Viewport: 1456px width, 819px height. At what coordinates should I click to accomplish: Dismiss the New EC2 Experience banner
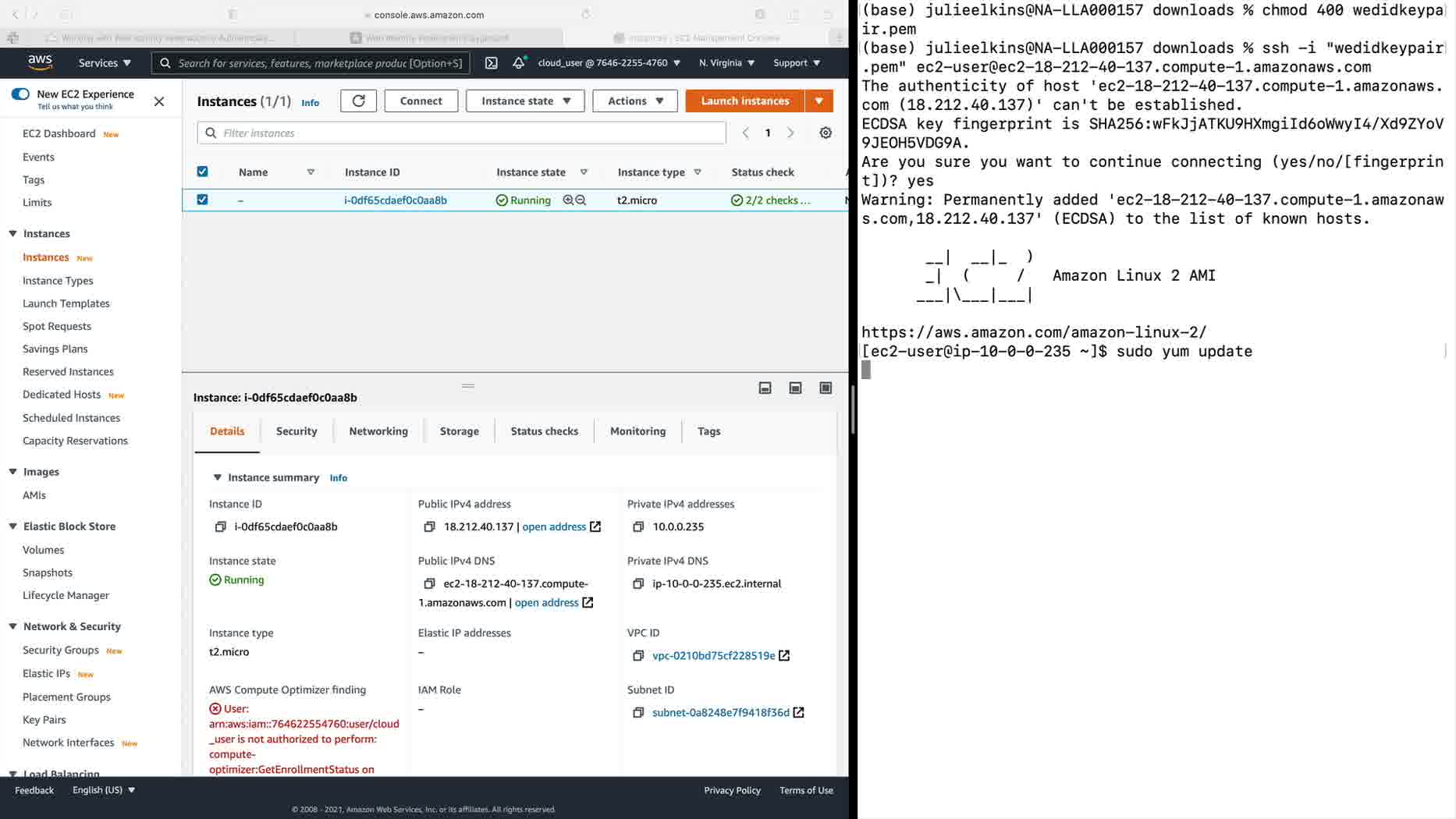159,101
